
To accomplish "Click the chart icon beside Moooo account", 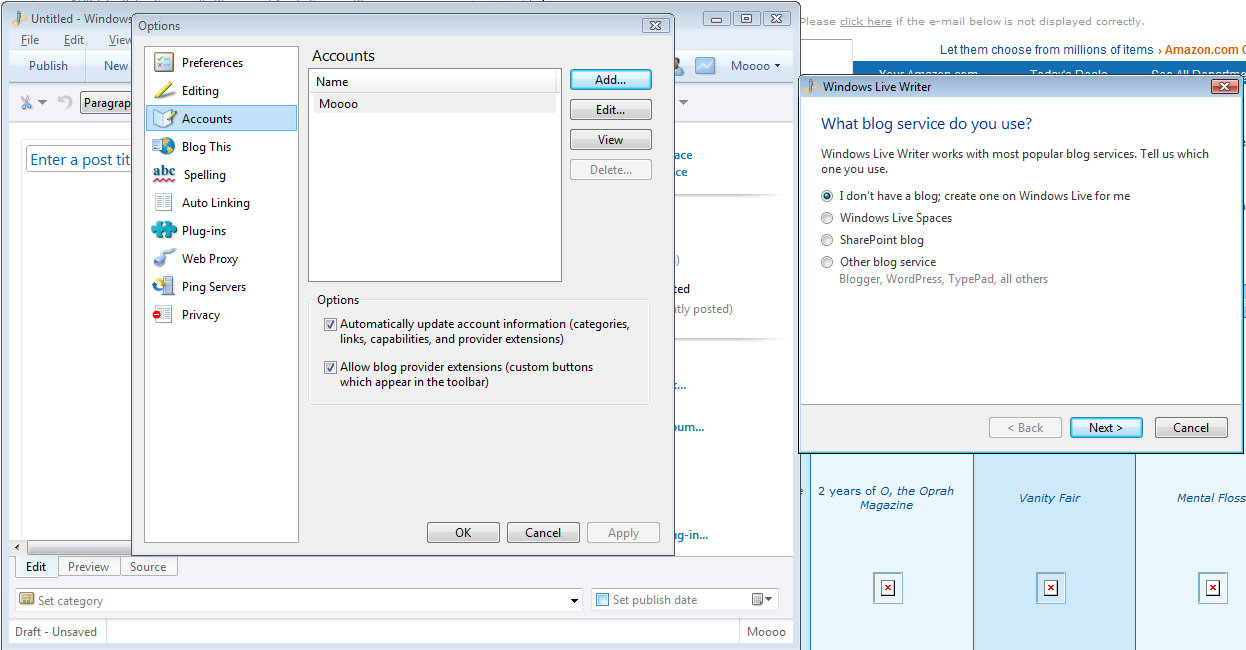I will click(706, 65).
